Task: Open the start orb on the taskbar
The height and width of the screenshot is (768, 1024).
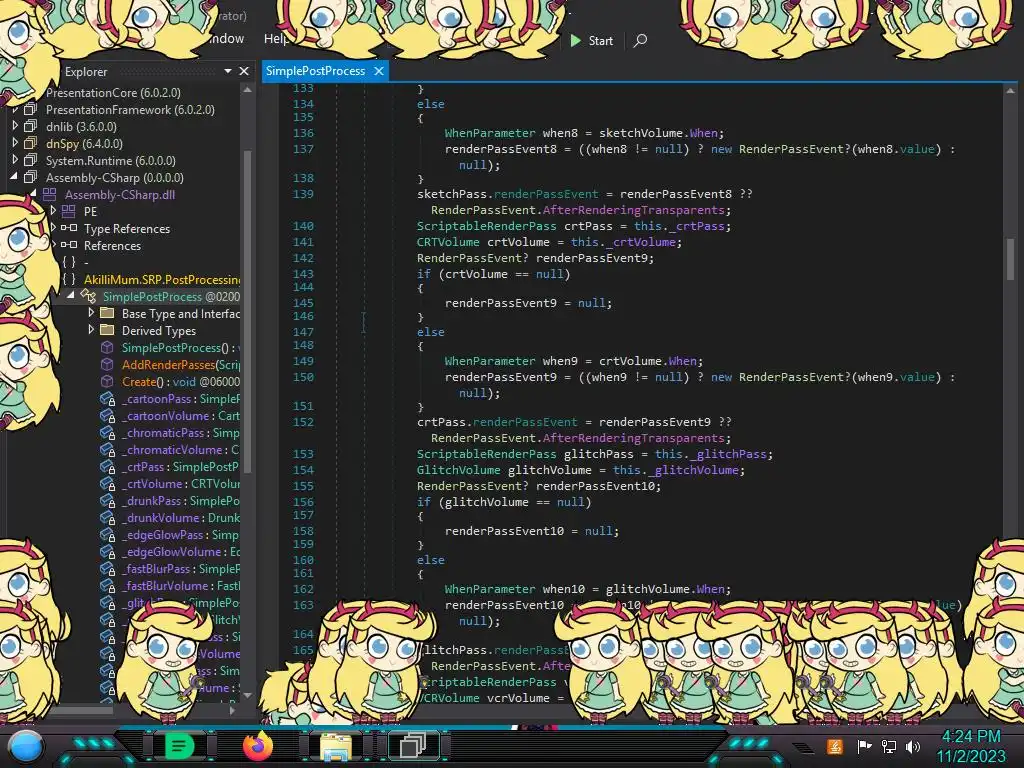Action: [26, 747]
